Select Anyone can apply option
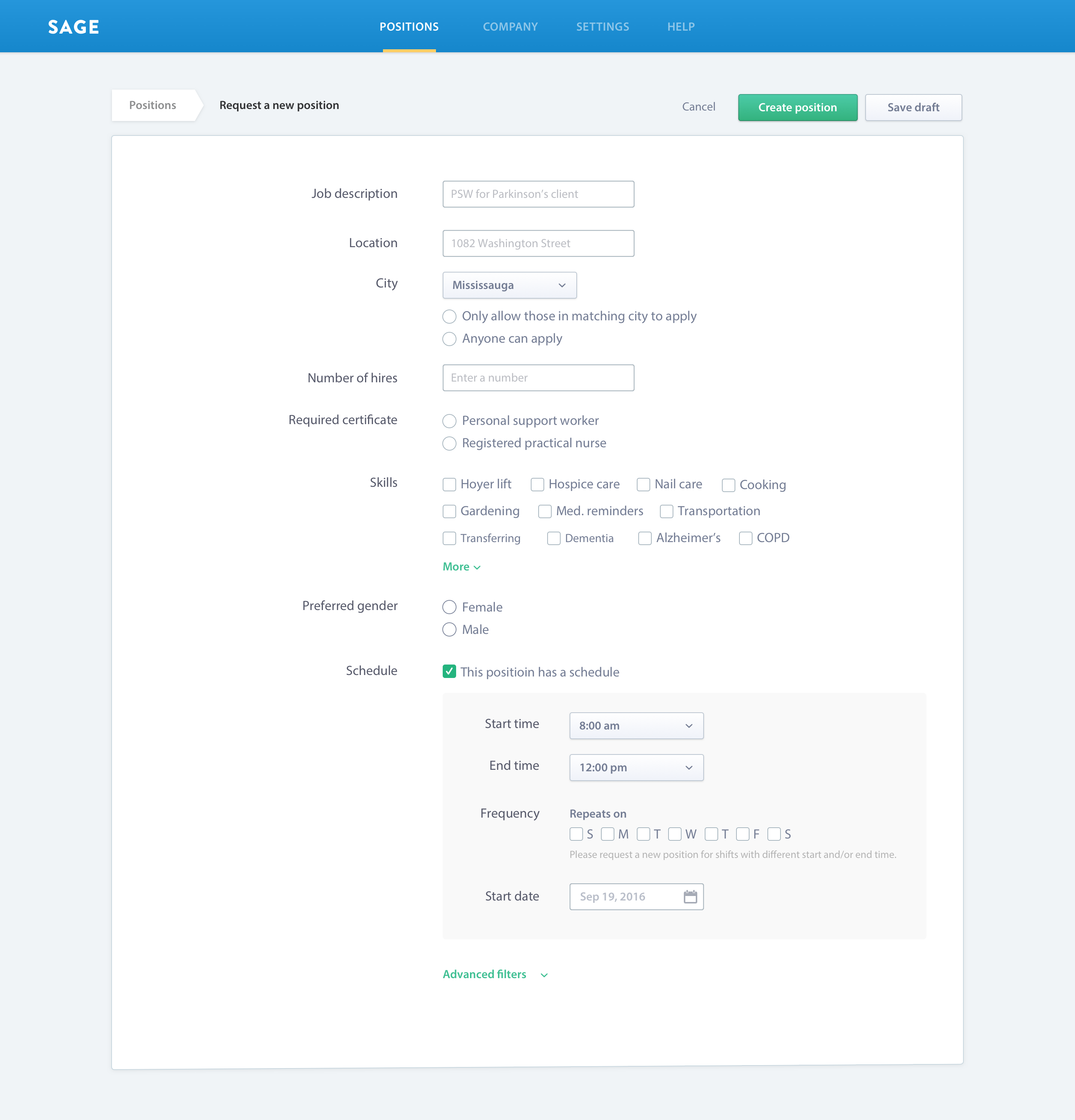Screen dimensions: 1075x1120 (x=449, y=339)
